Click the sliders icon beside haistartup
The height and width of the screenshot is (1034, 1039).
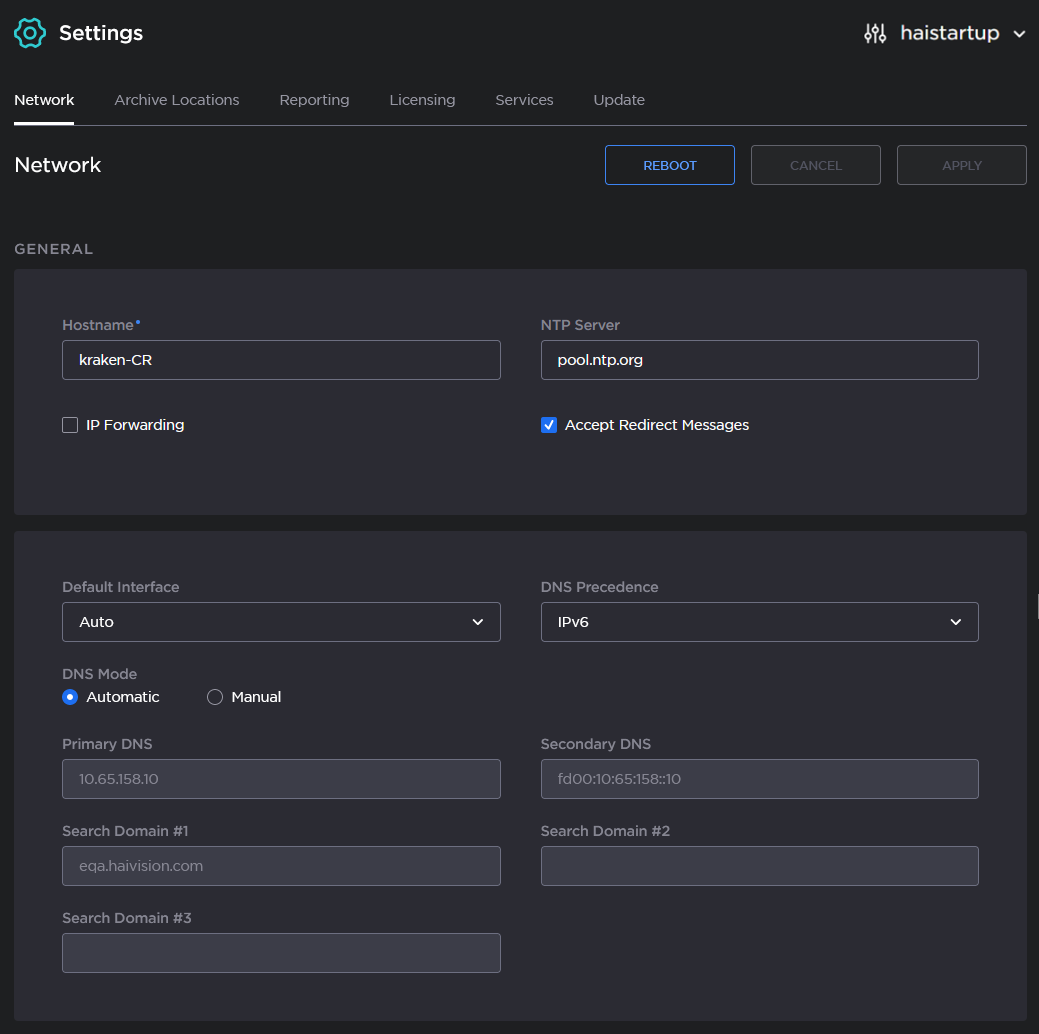875,33
